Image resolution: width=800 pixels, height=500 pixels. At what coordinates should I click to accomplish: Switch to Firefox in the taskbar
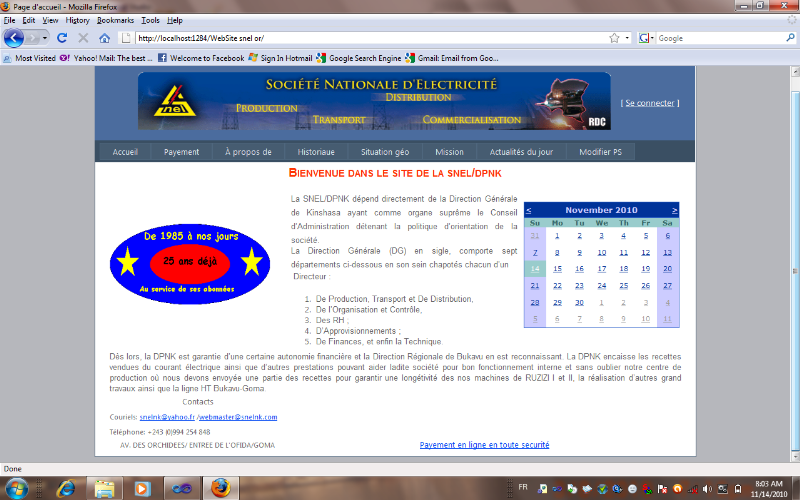(220, 488)
